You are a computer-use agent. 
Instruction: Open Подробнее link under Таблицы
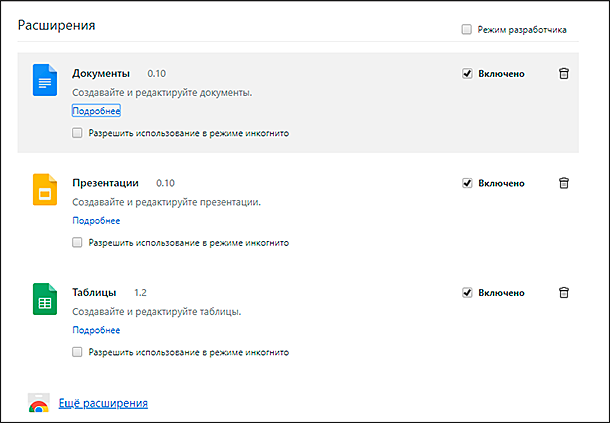[x=96, y=330]
